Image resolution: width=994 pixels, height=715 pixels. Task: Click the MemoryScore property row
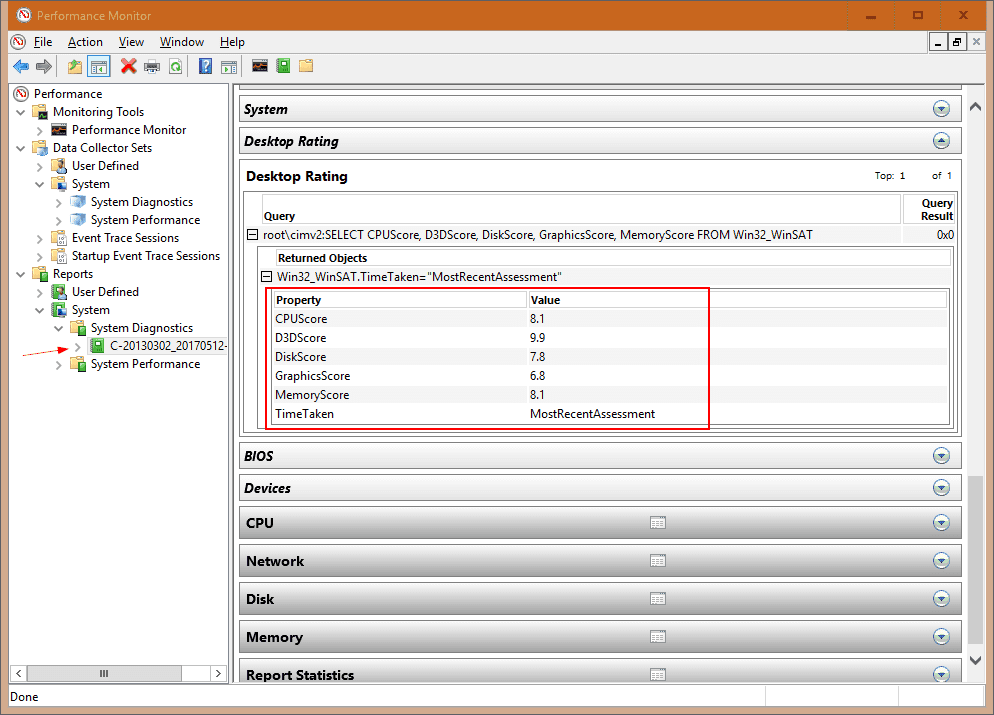611,395
